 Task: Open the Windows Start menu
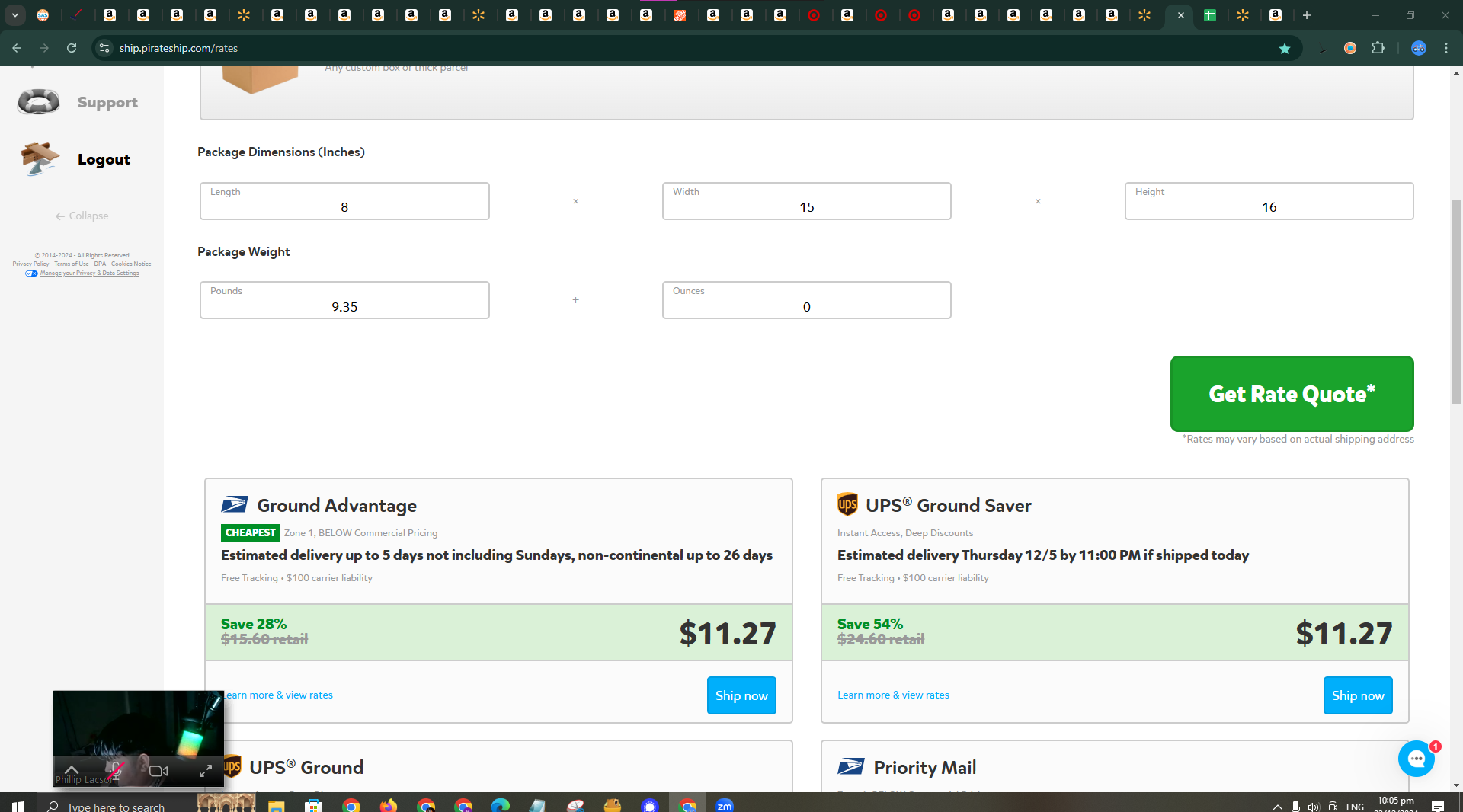[18, 806]
